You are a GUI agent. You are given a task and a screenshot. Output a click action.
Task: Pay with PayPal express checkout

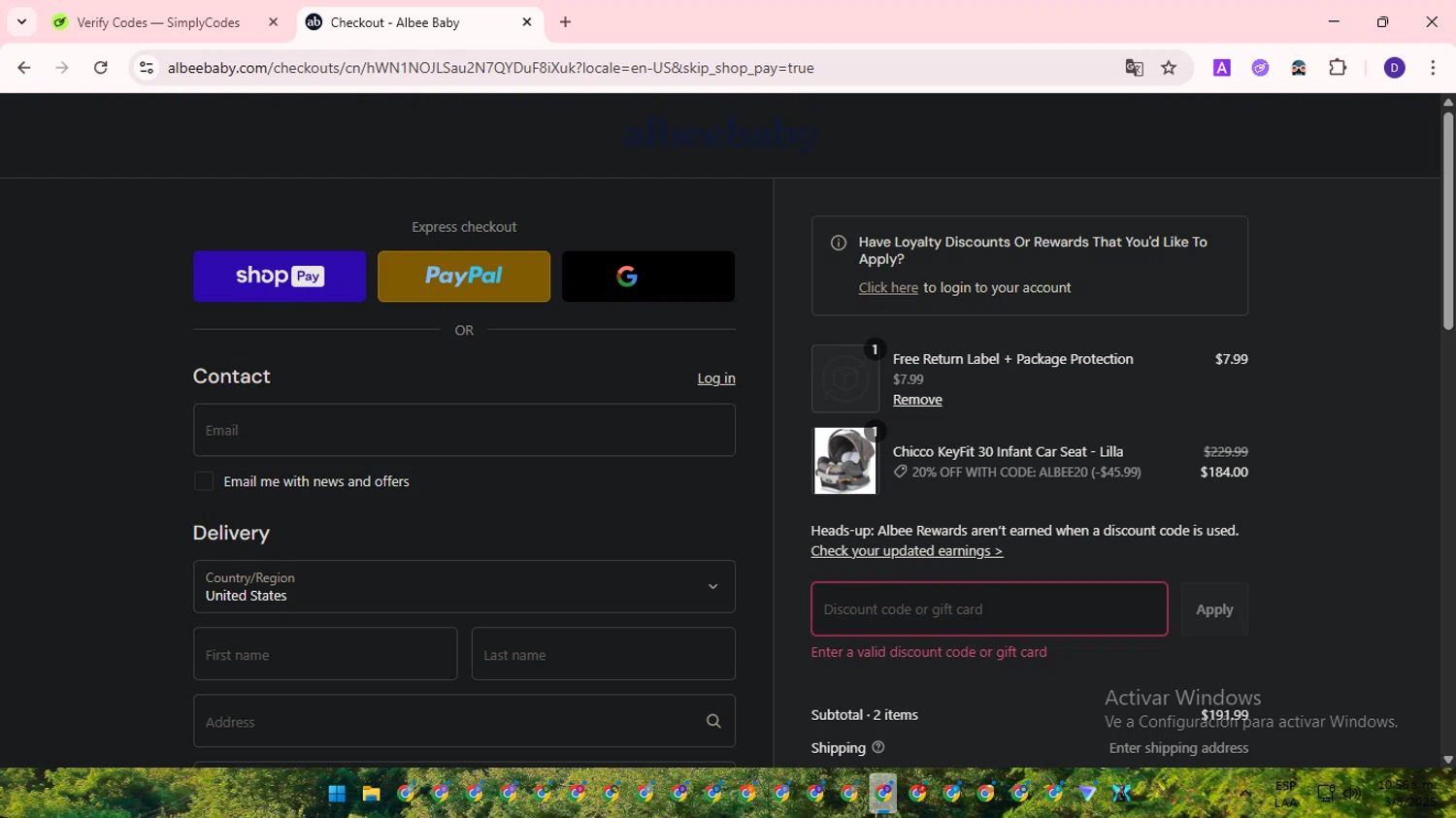tap(464, 277)
